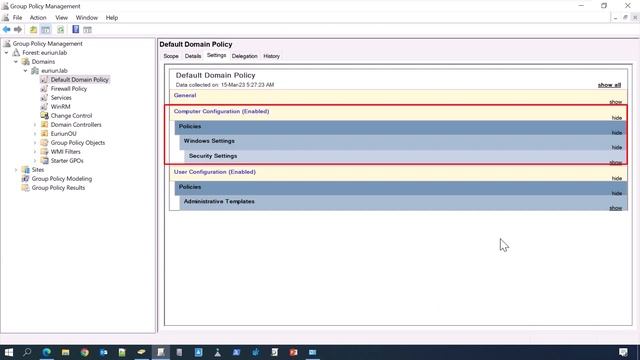Click the Group Policy Objects folder icon

pyautogui.click(x=44, y=142)
